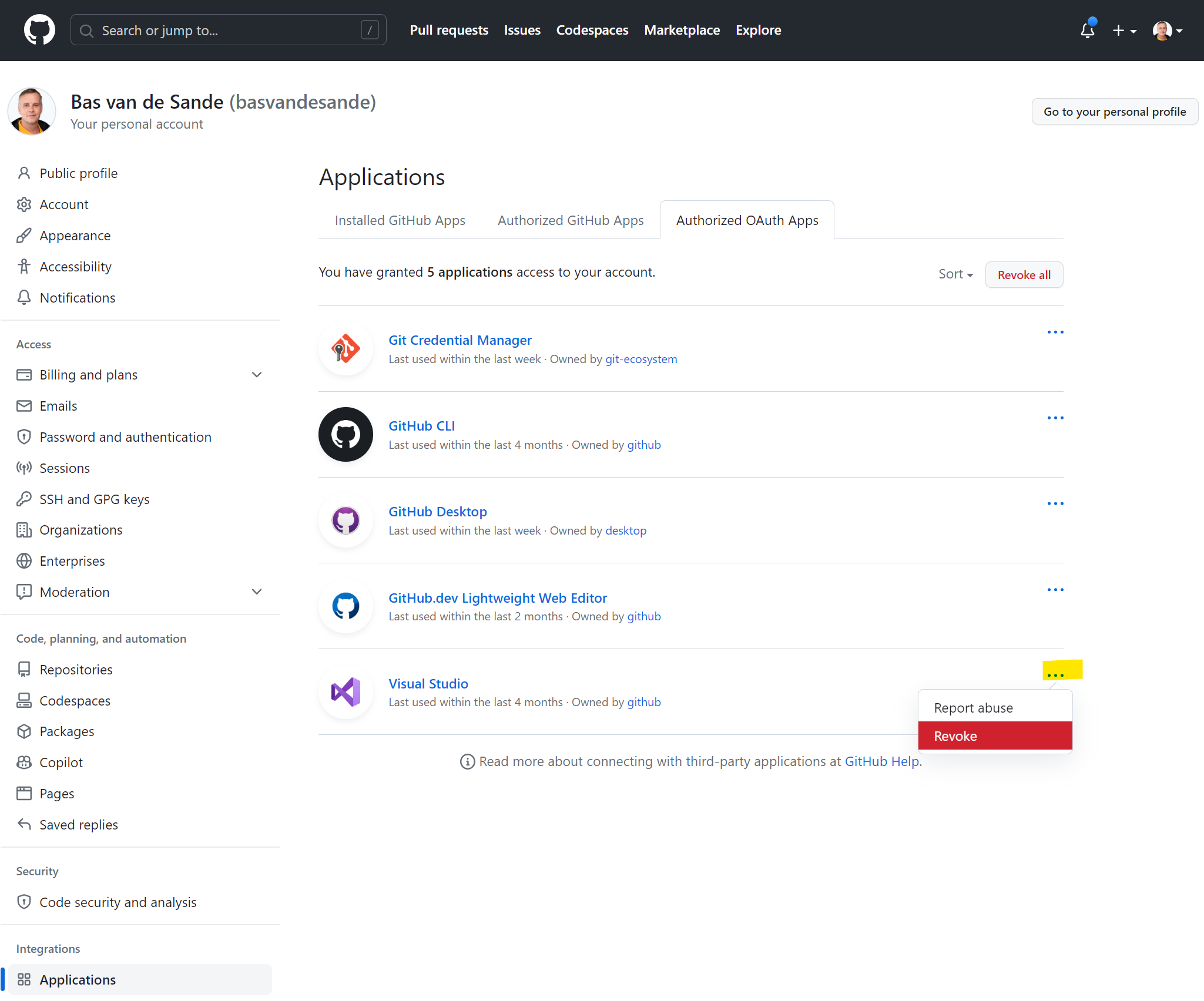1204x1001 pixels.
Task: Click the Git Credential Manager app icon
Action: tap(346, 349)
